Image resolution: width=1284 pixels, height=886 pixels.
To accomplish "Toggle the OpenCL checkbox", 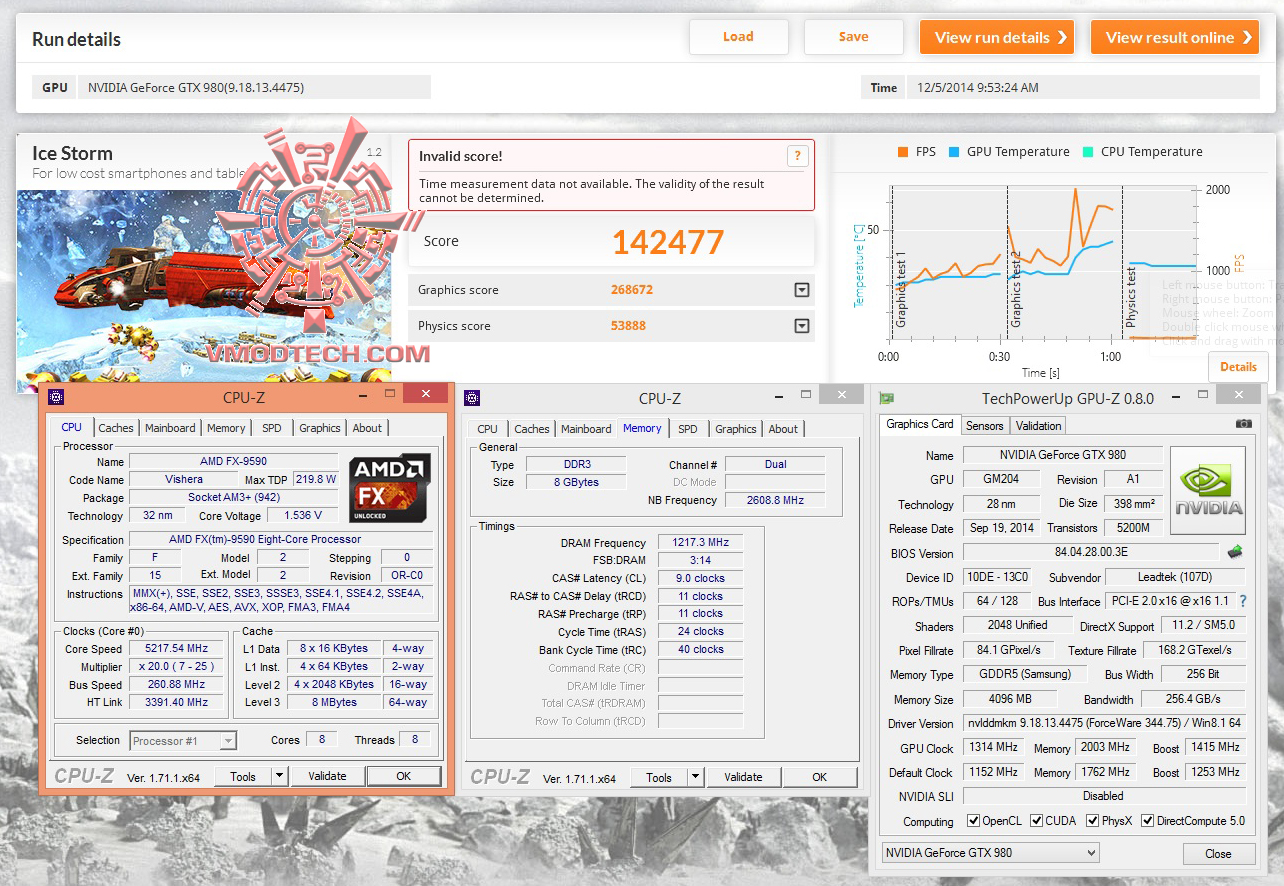I will (974, 821).
